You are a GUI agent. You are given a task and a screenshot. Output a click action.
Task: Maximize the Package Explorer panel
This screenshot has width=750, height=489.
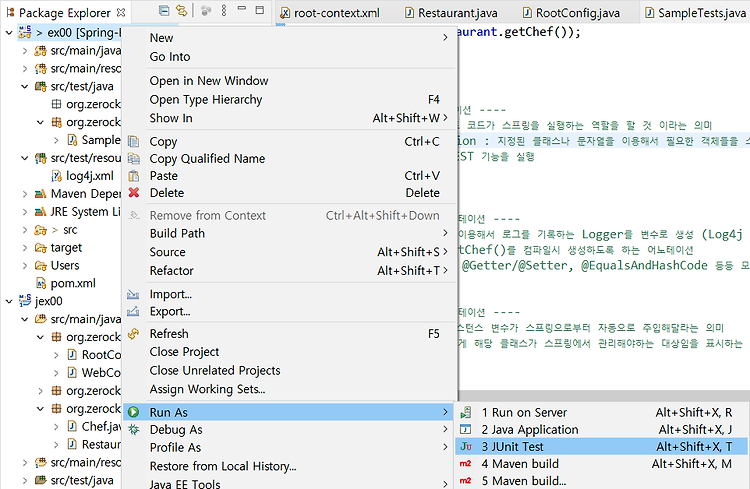[260, 10]
